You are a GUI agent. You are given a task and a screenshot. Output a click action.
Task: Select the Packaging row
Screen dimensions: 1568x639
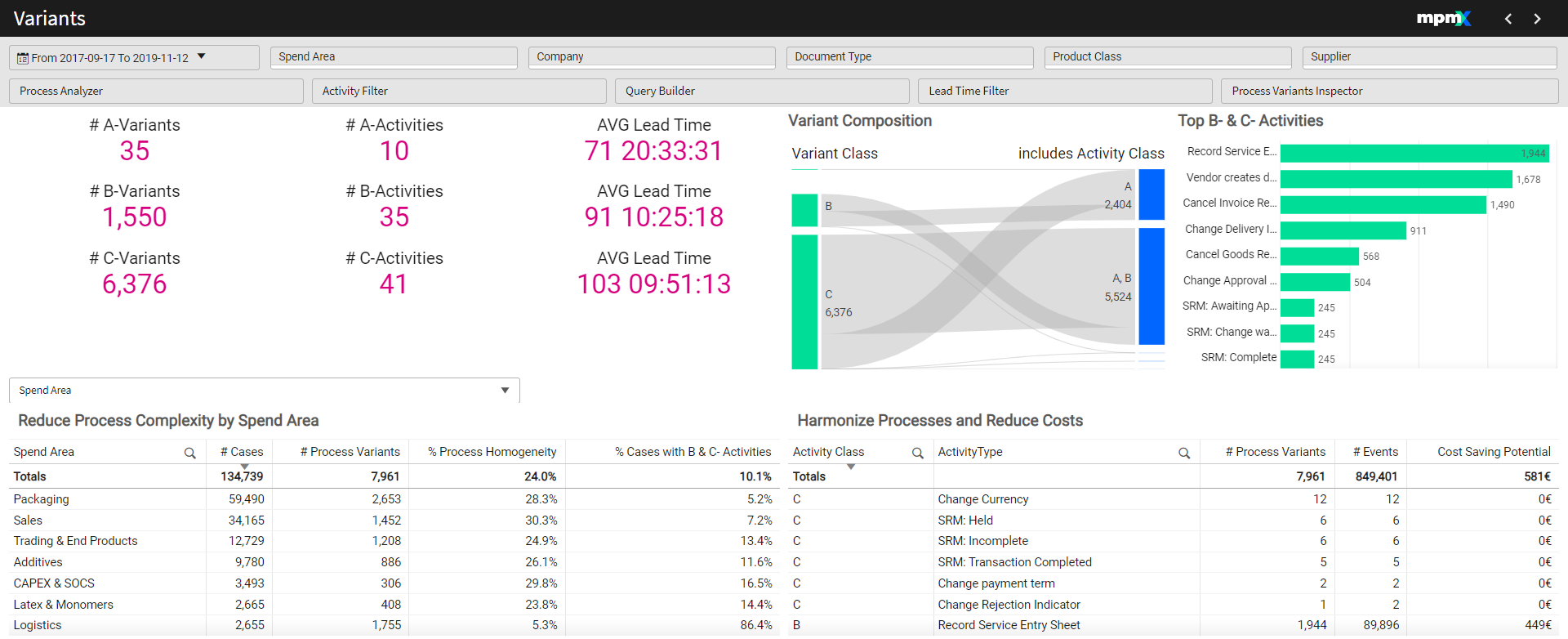point(393,499)
